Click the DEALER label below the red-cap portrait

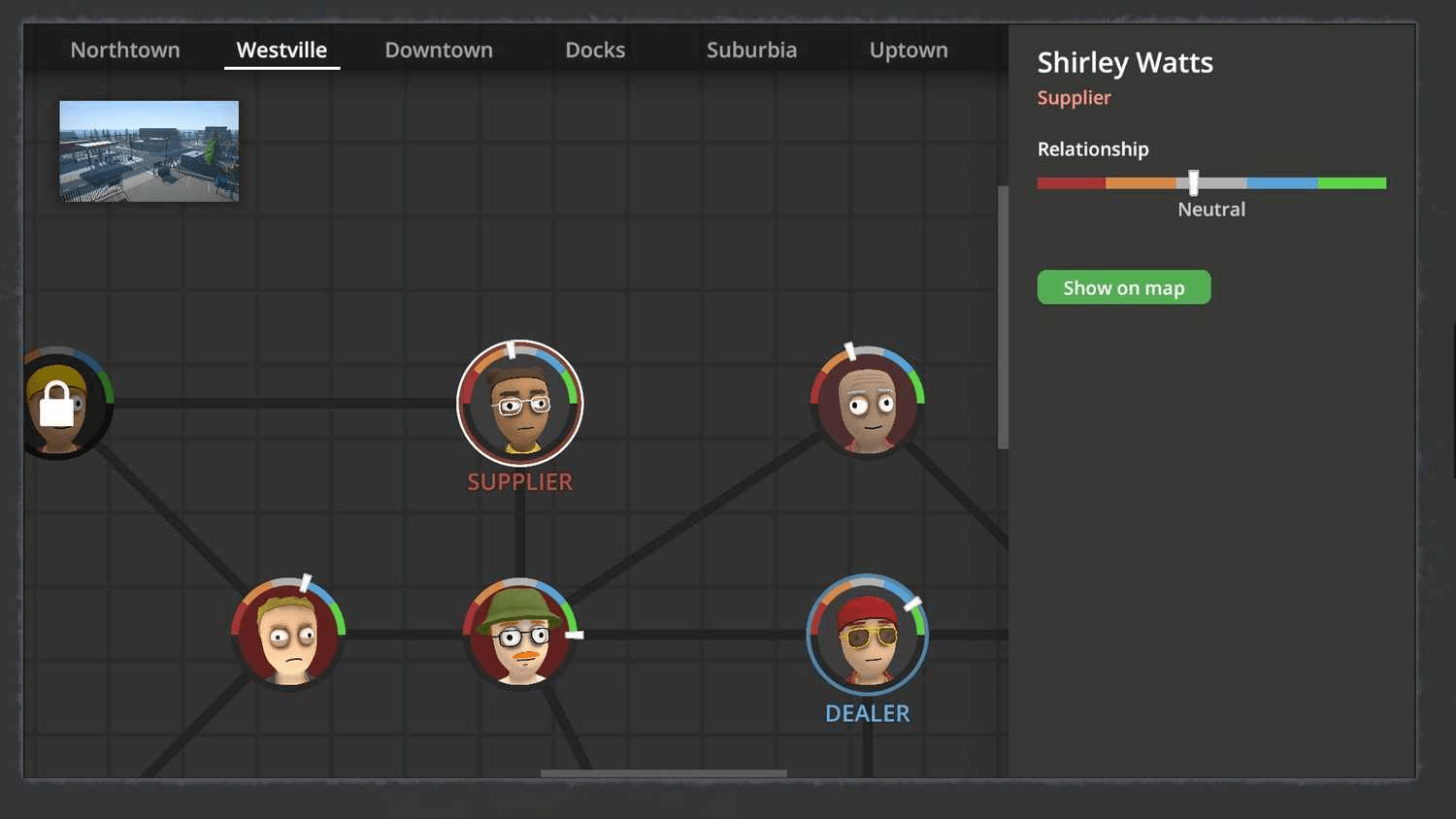(867, 713)
